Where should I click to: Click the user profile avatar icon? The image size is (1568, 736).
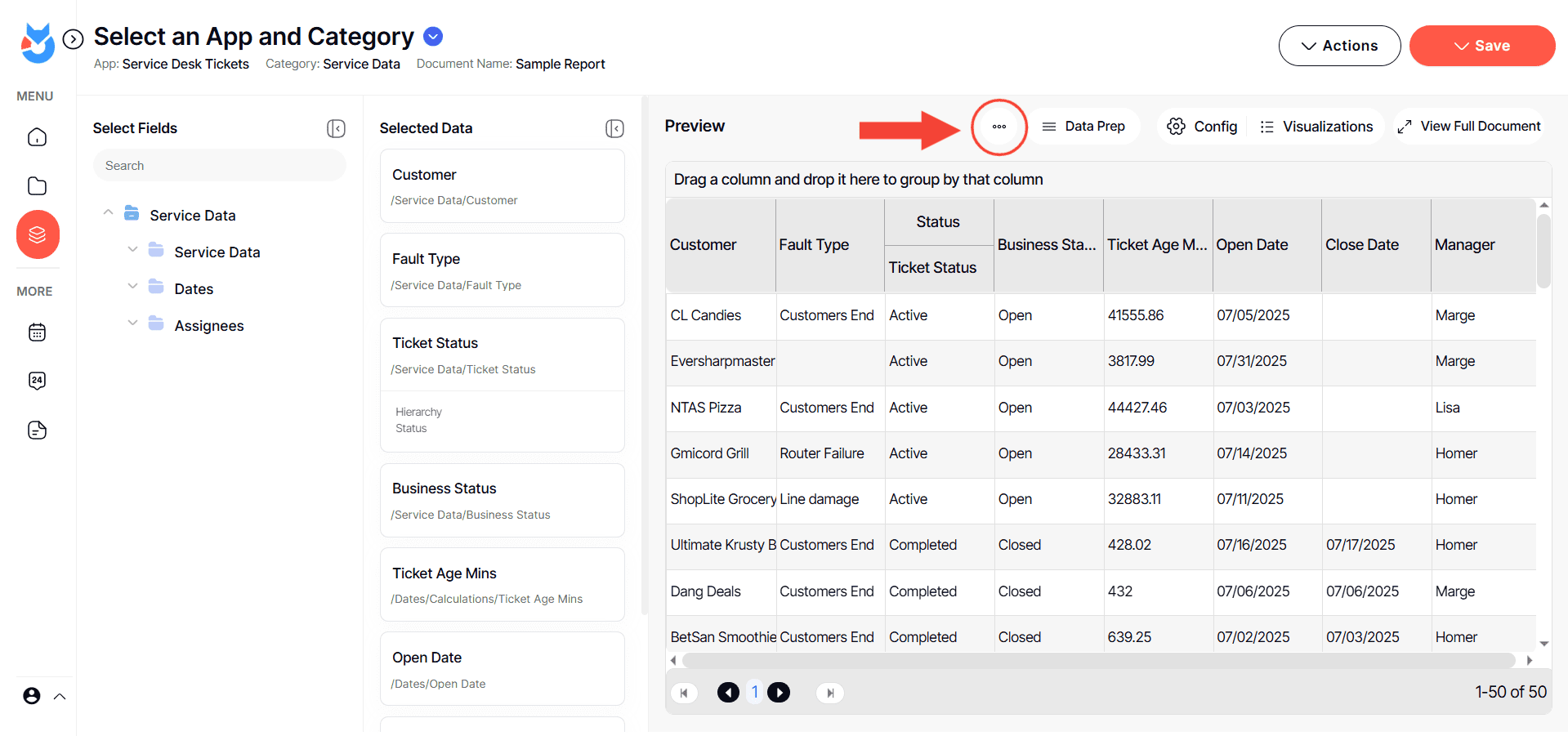pyautogui.click(x=32, y=696)
